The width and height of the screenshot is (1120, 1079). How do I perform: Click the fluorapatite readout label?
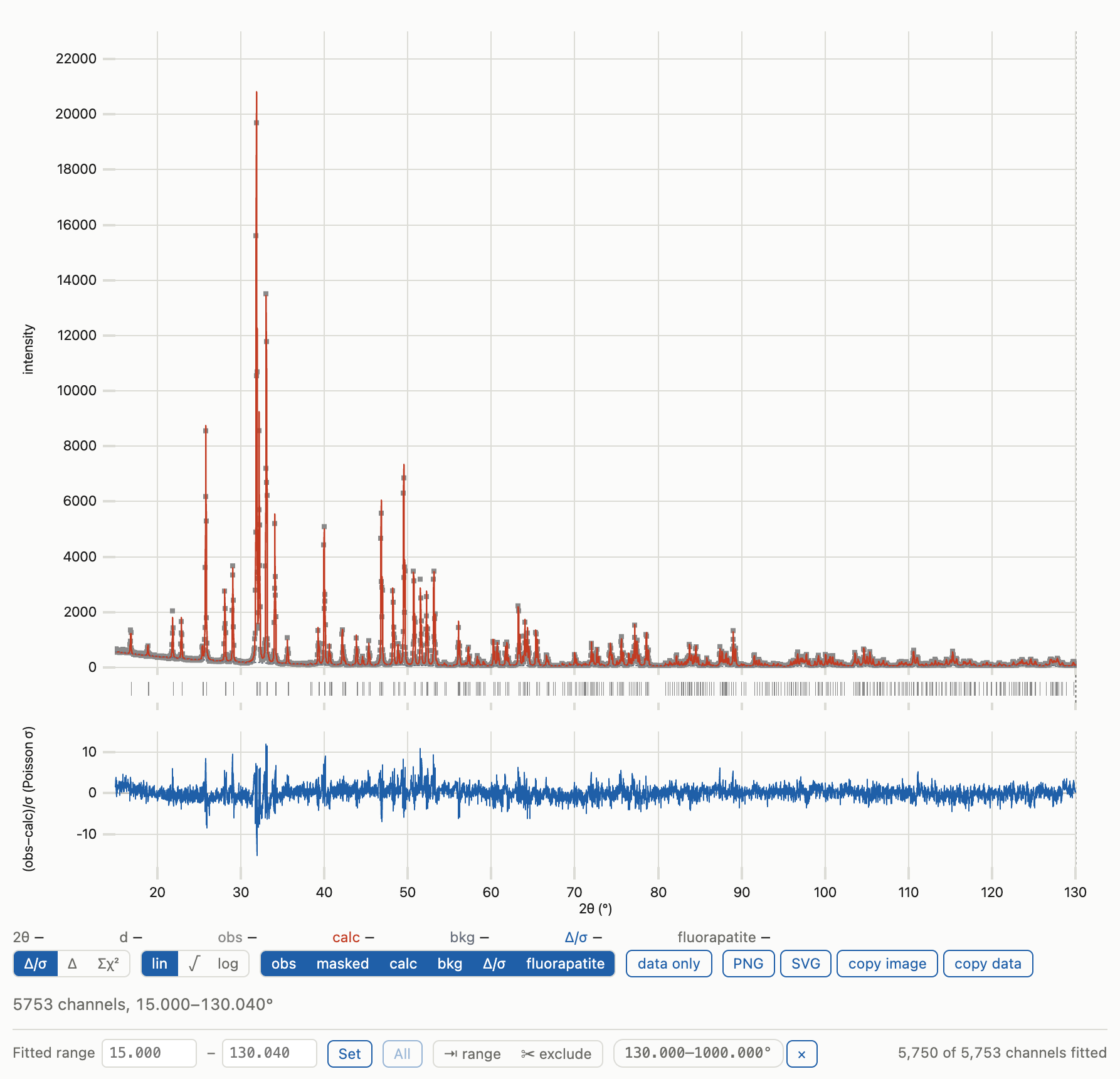click(x=717, y=937)
